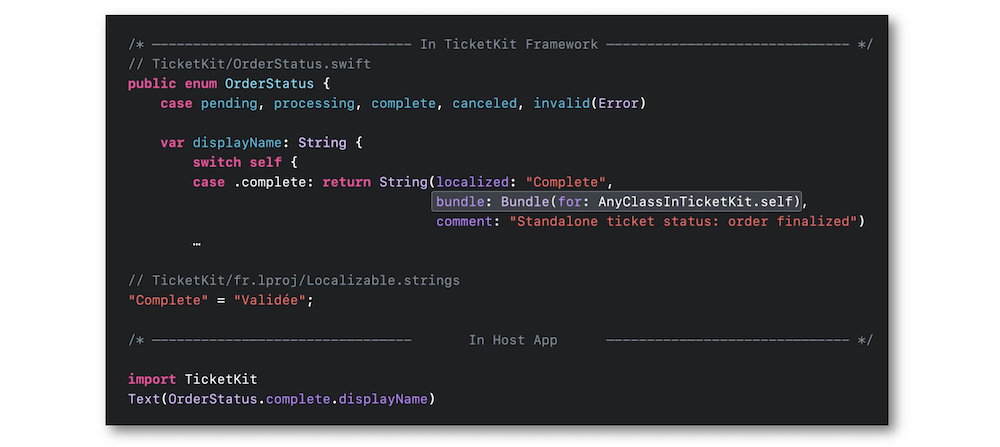Click the 'processing' case identifier
The image size is (1000, 447).
[x=314, y=103]
